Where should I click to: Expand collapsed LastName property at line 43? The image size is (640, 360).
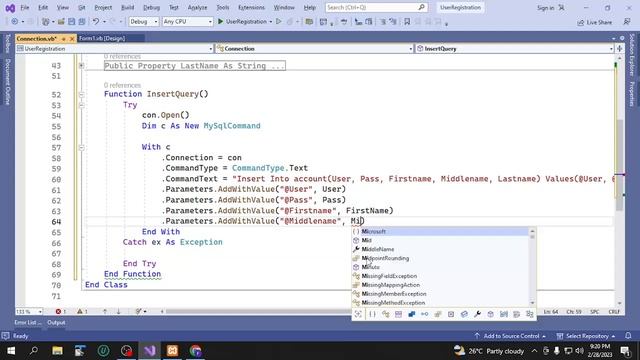(82, 65)
